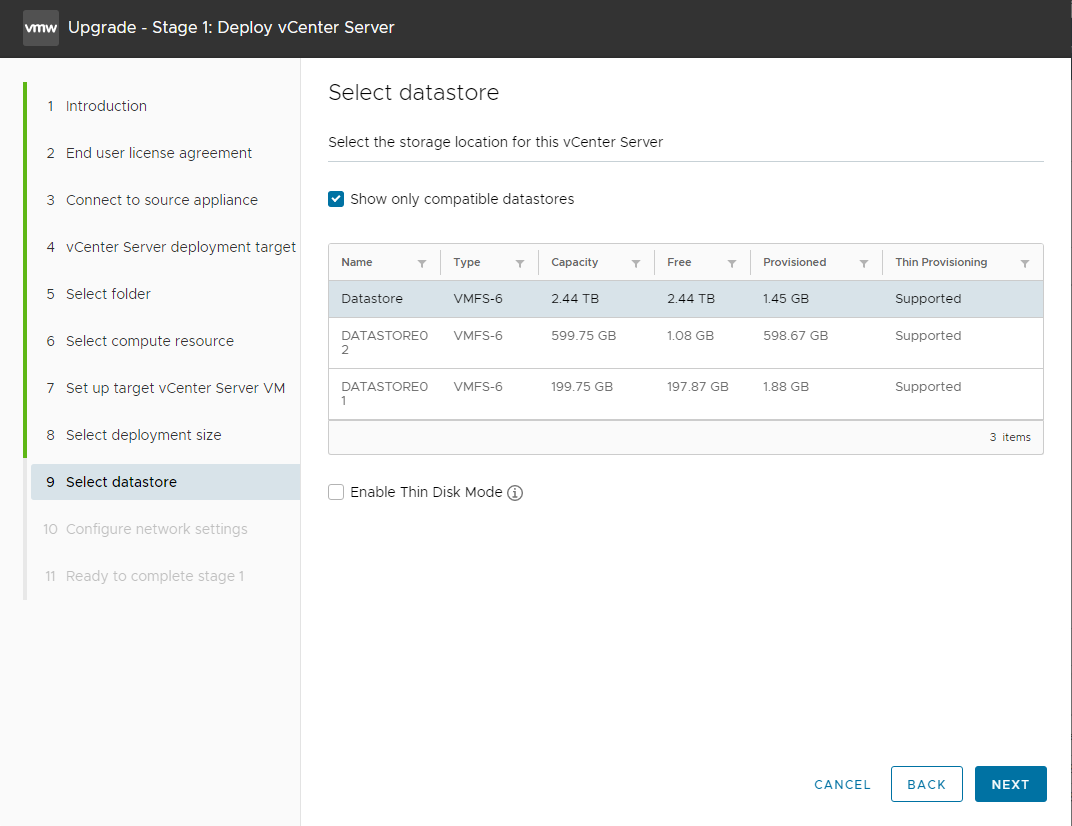
Task: Click the 1.88 GB provisioned cell
Action: tap(786, 386)
